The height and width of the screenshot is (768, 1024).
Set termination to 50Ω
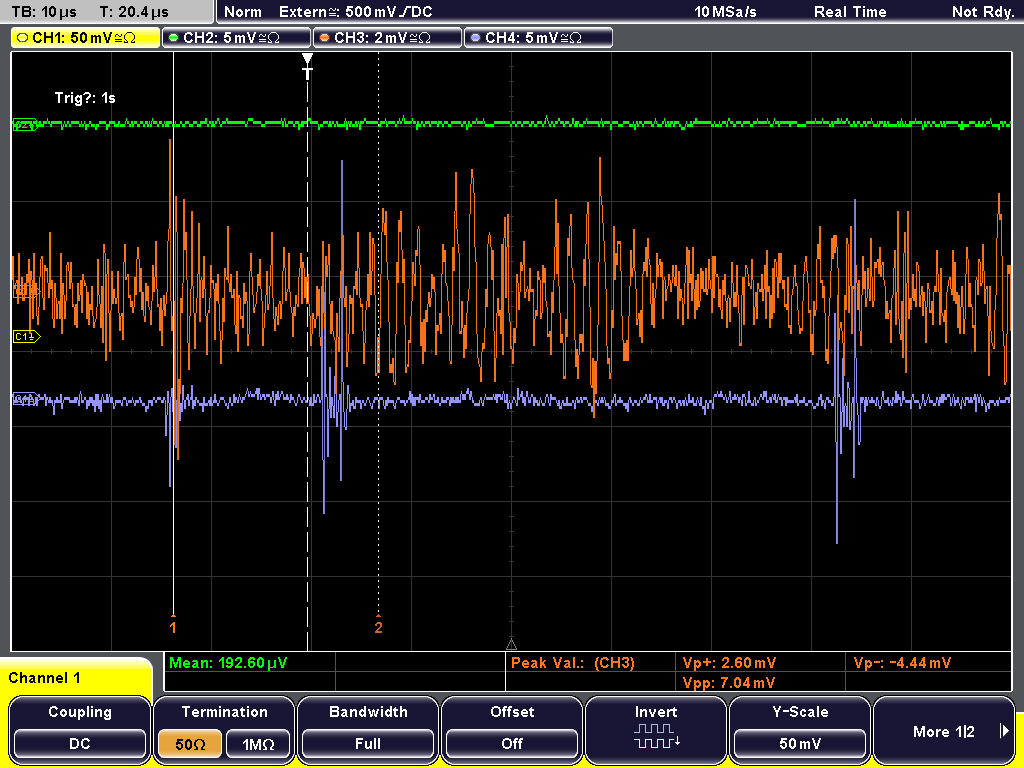pos(190,744)
